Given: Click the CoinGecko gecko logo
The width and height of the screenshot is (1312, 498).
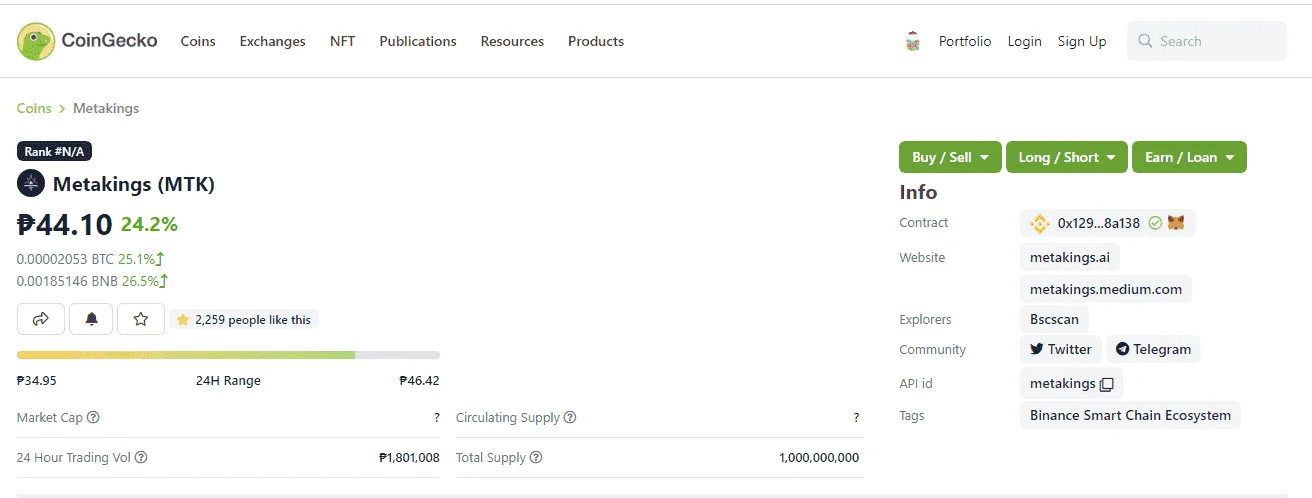Looking at the screenshot, I should (36, 41).
